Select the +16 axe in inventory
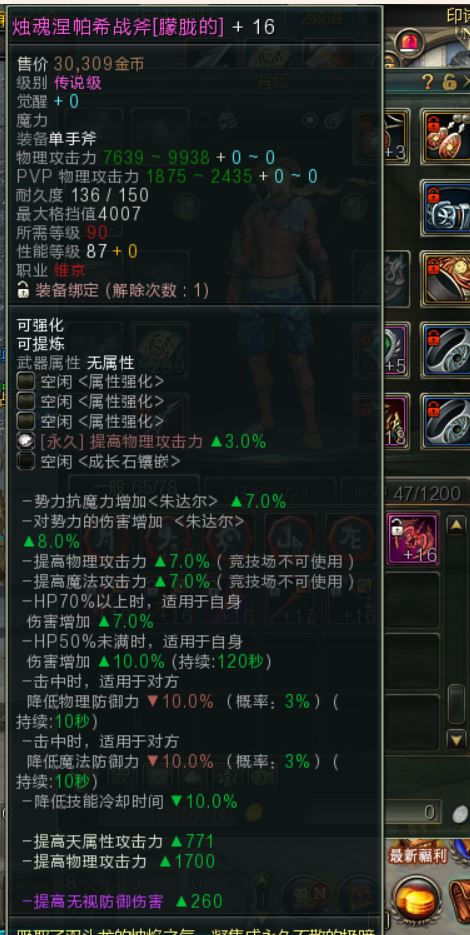This screenshot has height=935, width=470. click(x=413, y=539)
